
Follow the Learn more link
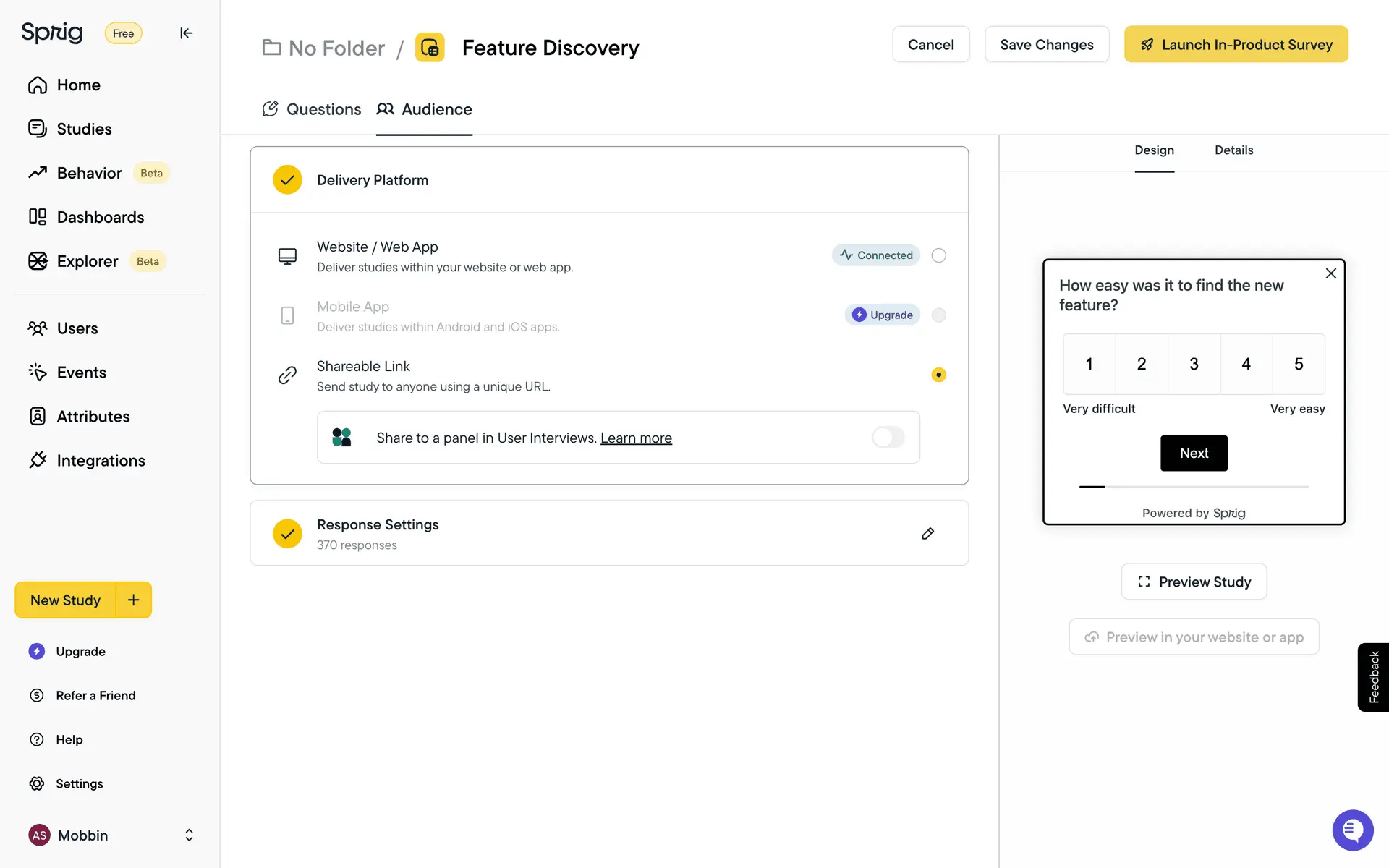(x=636, y=438)
